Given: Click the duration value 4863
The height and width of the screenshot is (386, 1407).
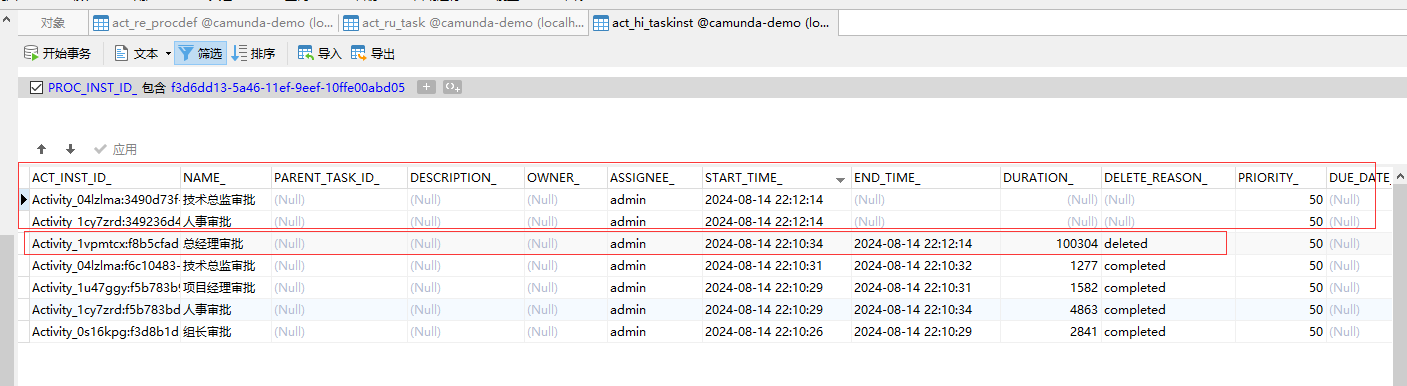Looking at the screenshot, I should point(1051,310).
